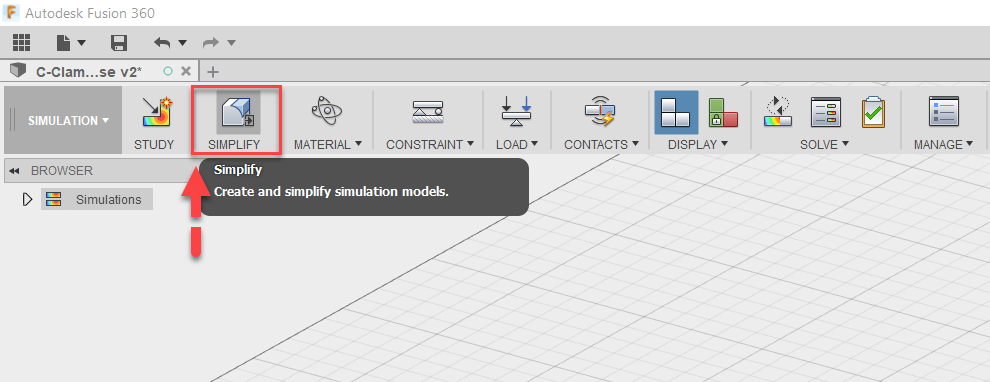The height and width of the screenshot is (382, 990).
Task: Click the Undo arrow
Action: tap(162, 42)
